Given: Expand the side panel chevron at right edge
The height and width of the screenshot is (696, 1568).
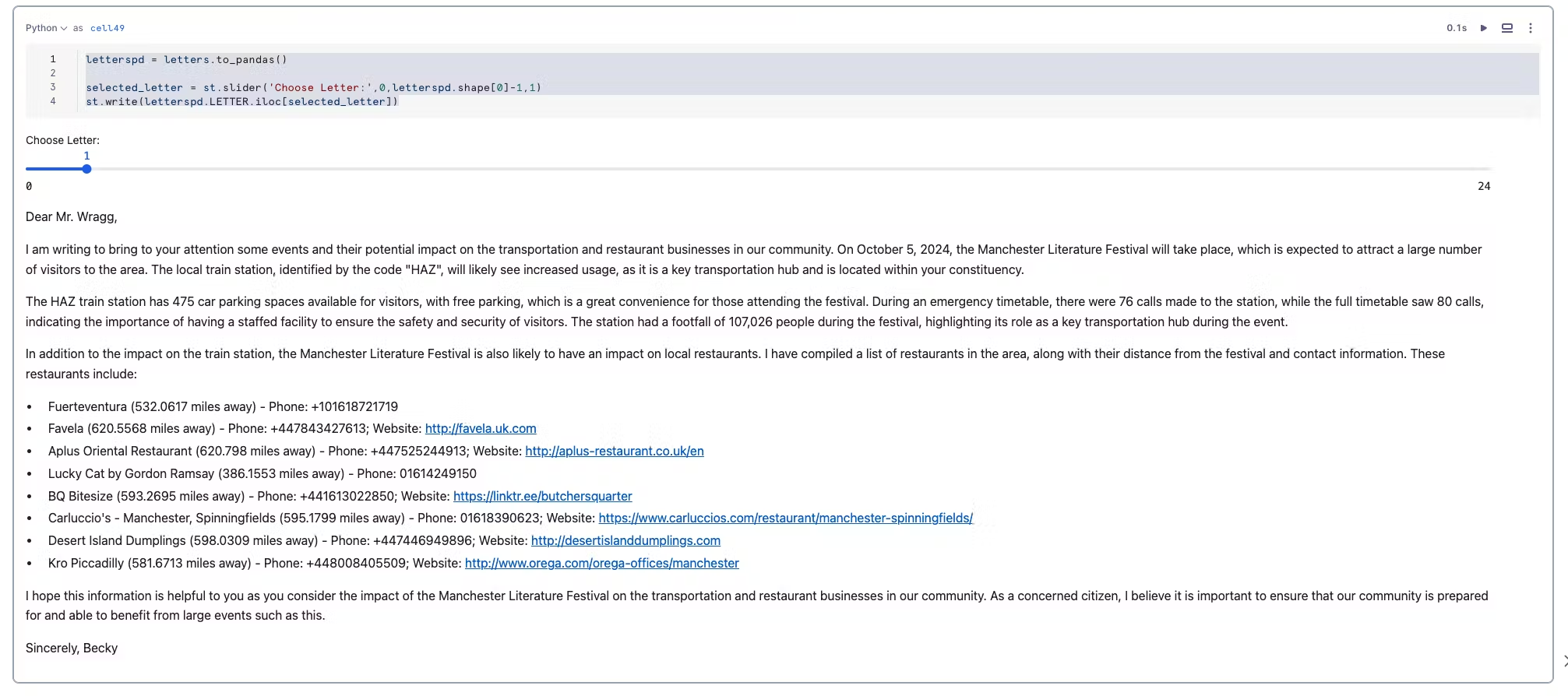Looking at the screenshot, I should pos(1564,661).
